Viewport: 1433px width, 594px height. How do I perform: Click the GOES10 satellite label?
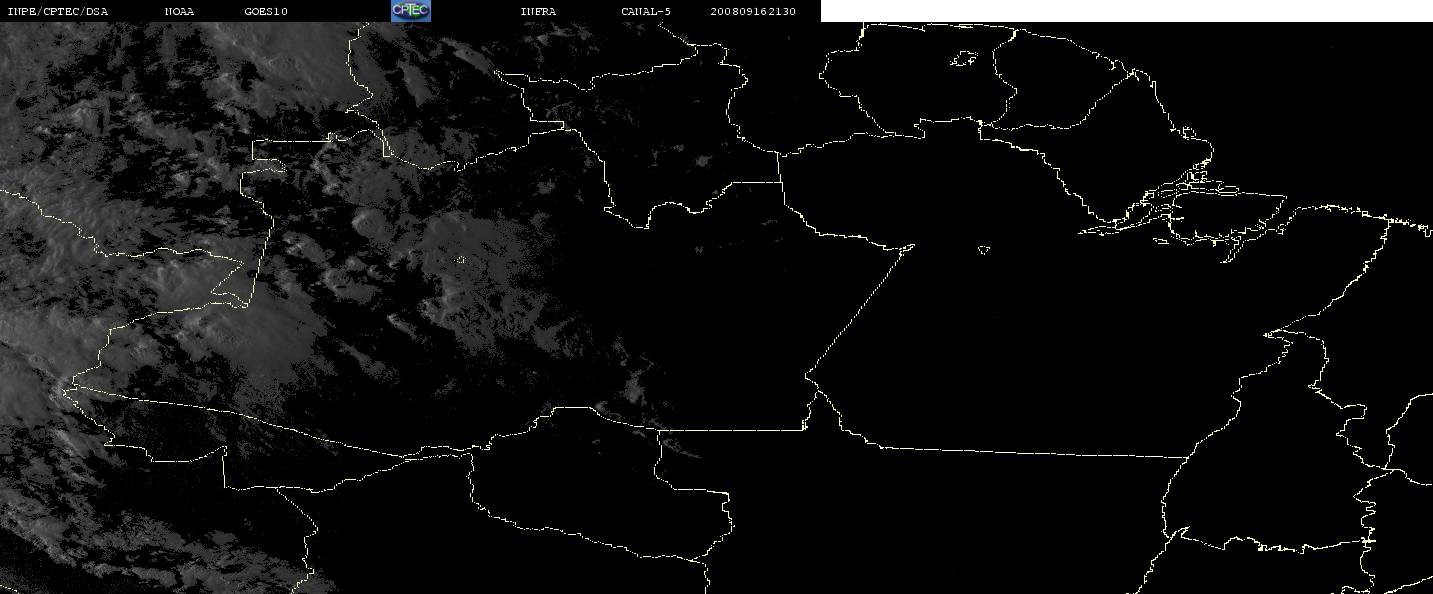click(x=266, y=11)
